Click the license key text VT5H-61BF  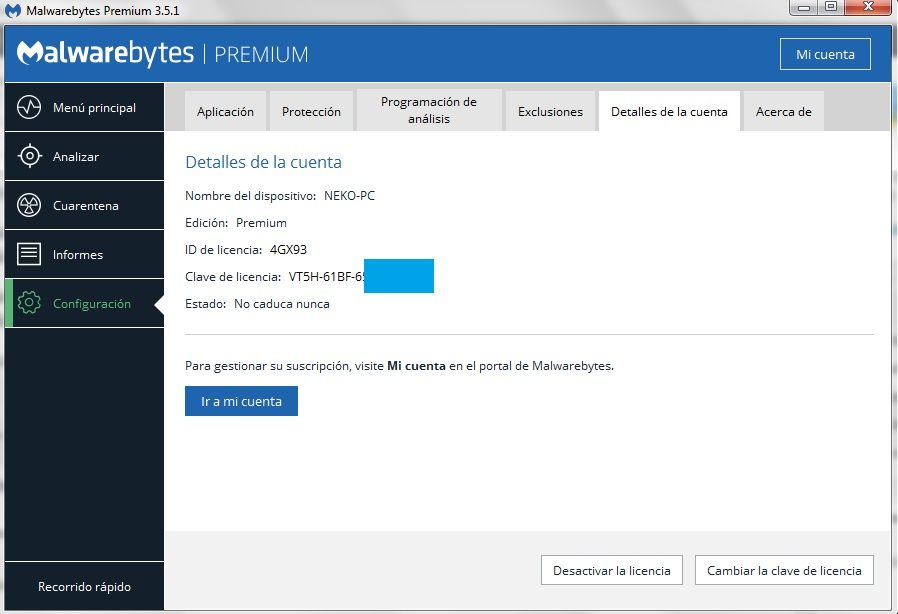[x=325, y=277]
